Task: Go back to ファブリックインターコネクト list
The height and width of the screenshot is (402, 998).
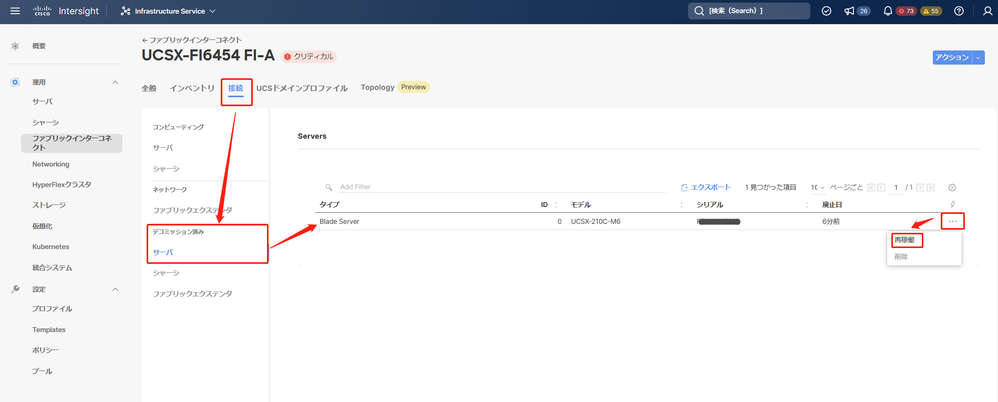Action: [192, 39]
